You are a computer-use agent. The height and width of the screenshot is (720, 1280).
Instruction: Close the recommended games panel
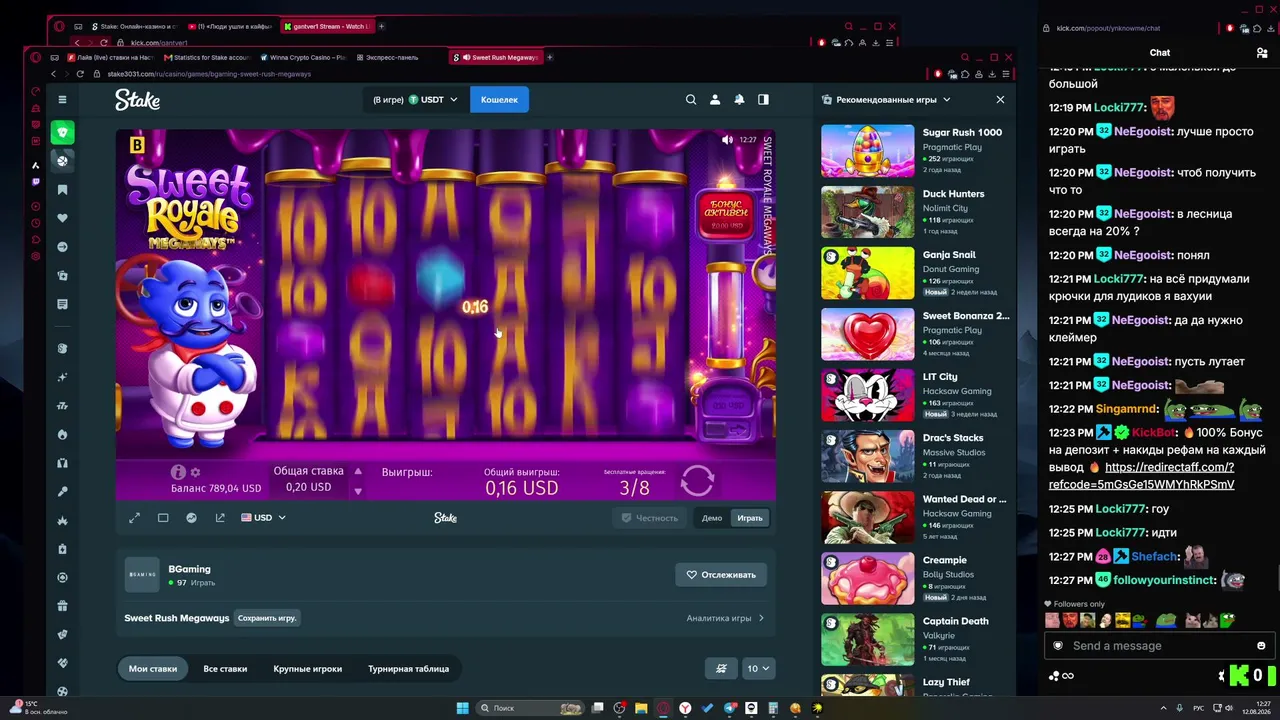click(x=1000, y=100)
